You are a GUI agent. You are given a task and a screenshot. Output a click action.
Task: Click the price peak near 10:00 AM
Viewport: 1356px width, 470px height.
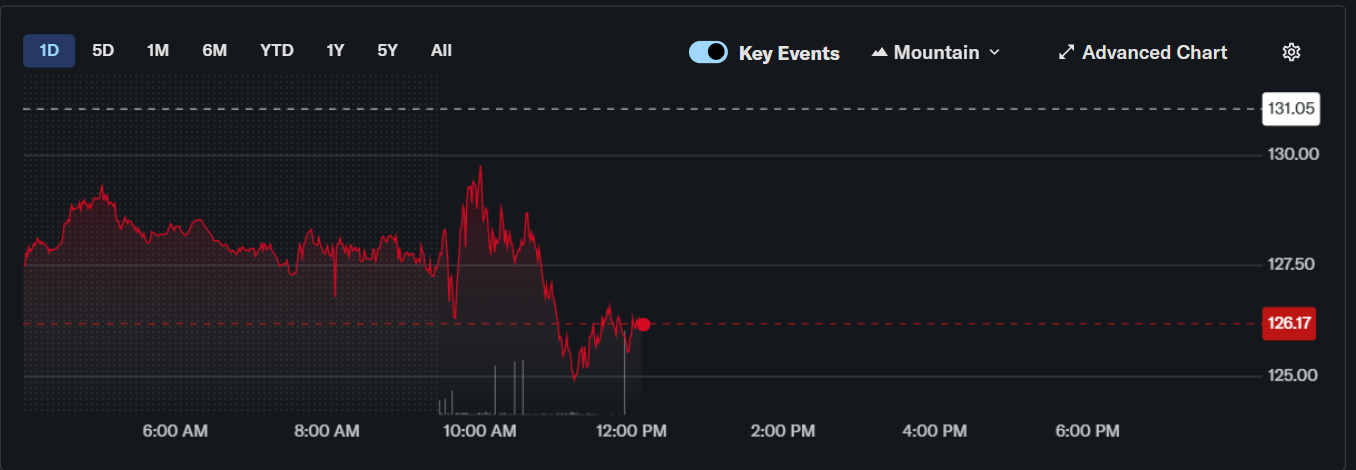[481, 168]
